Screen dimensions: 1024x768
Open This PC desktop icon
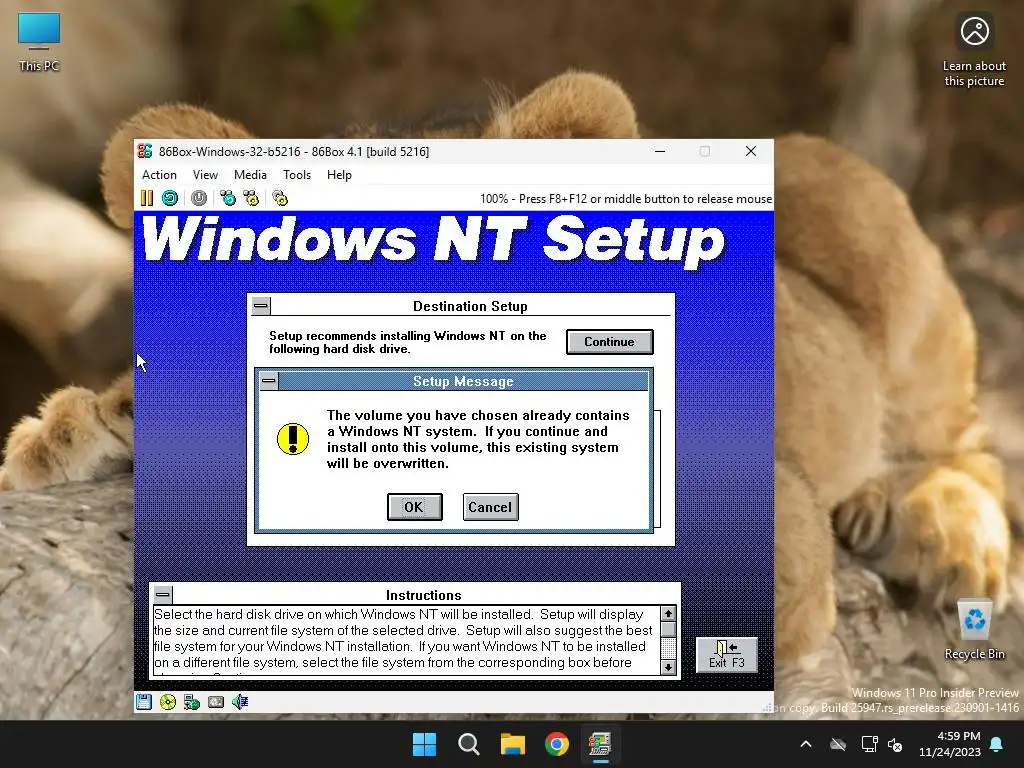pos(39,42)
